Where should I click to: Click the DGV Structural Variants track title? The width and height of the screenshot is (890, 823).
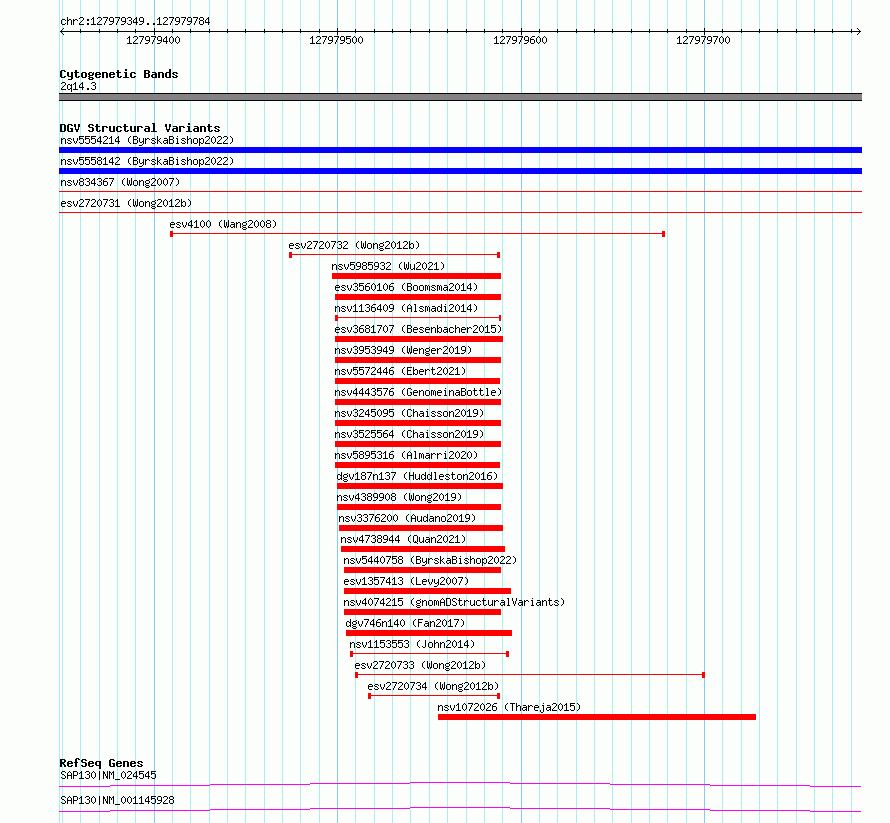140,128
